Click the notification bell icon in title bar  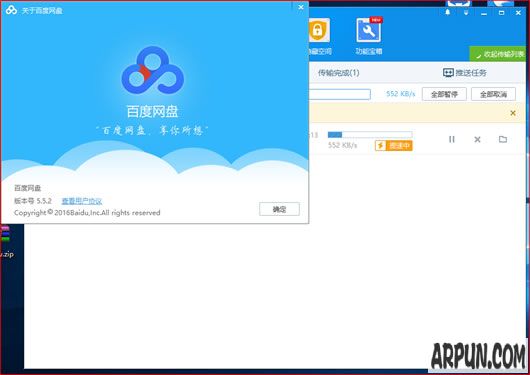pos(448,12)
